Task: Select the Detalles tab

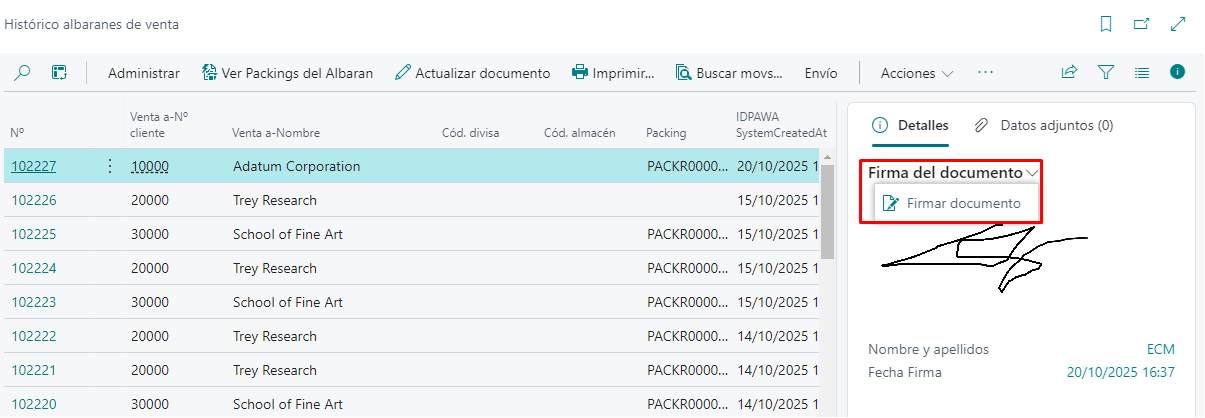Action: [910, 125]
